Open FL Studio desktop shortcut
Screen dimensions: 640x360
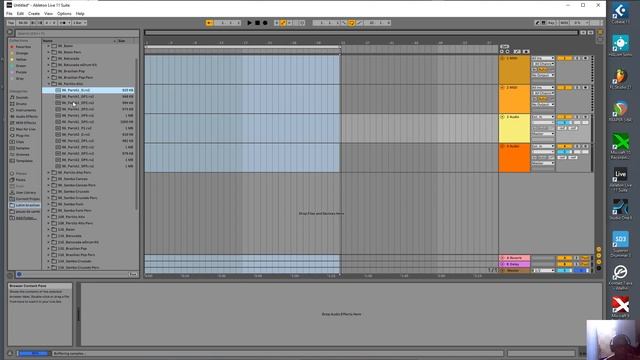620,79
